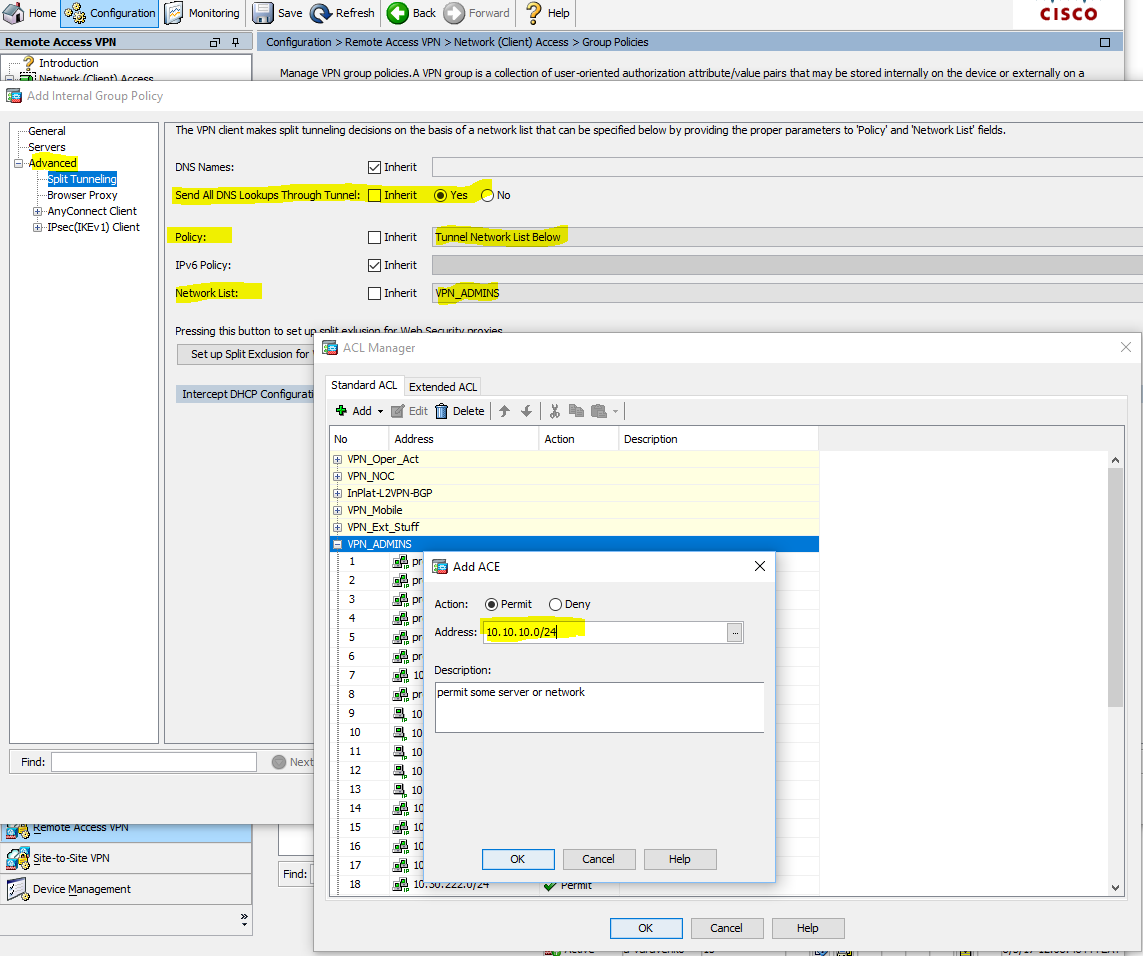Move ACL entry up with arrow icon
The height and width of the screenshot is (956, 1143).
(x=504, y=411)
